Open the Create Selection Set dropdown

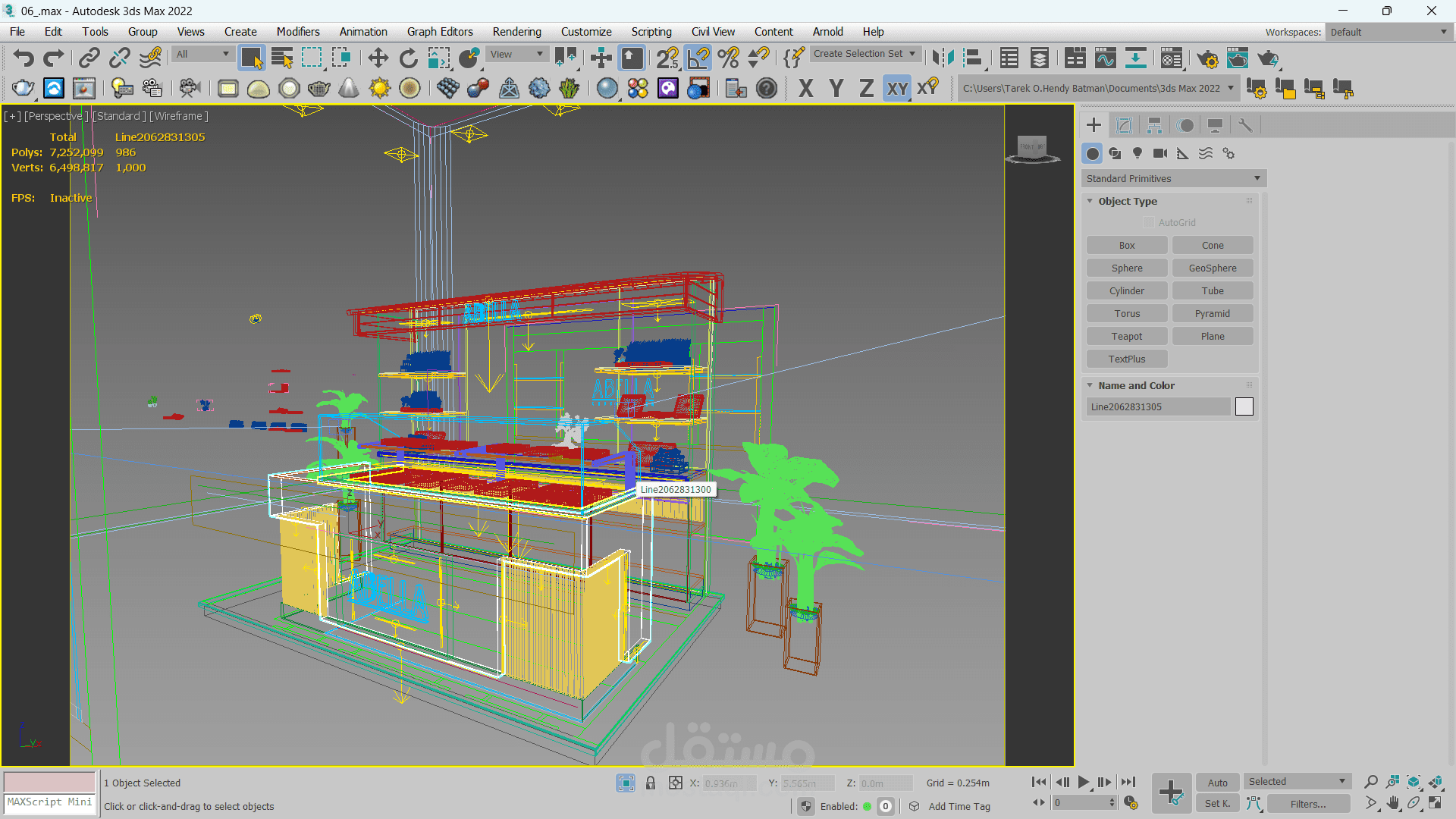[x=864, y=54]
